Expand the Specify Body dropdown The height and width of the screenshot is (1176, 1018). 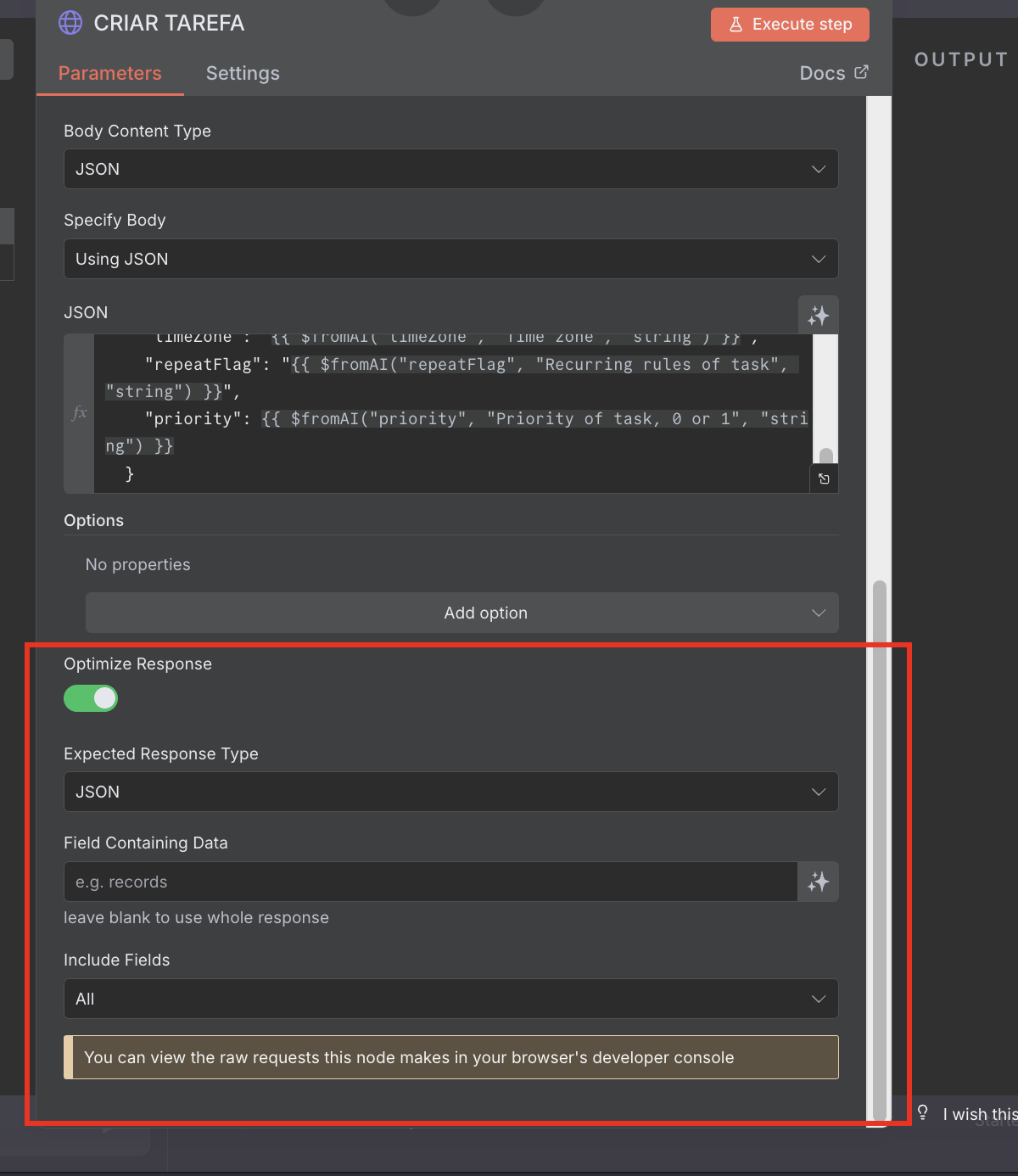(450, 259)
